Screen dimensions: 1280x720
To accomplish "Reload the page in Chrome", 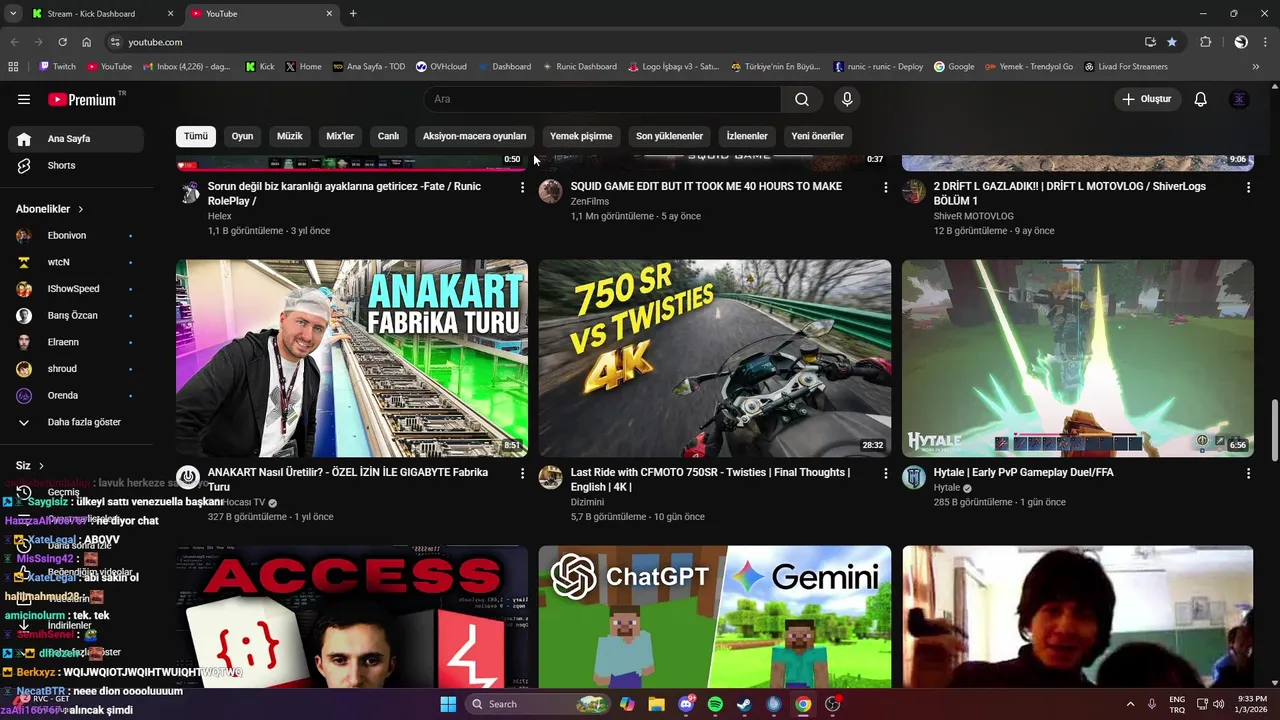I will pos(62,42).
